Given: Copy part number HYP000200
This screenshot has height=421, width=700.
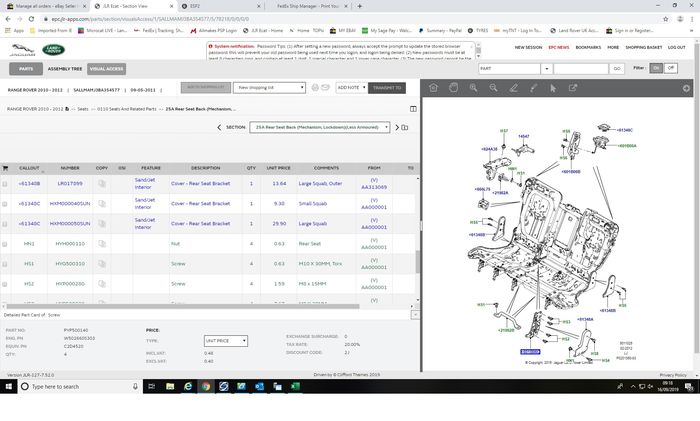Looking at the screenshot, I should point(102,284).
